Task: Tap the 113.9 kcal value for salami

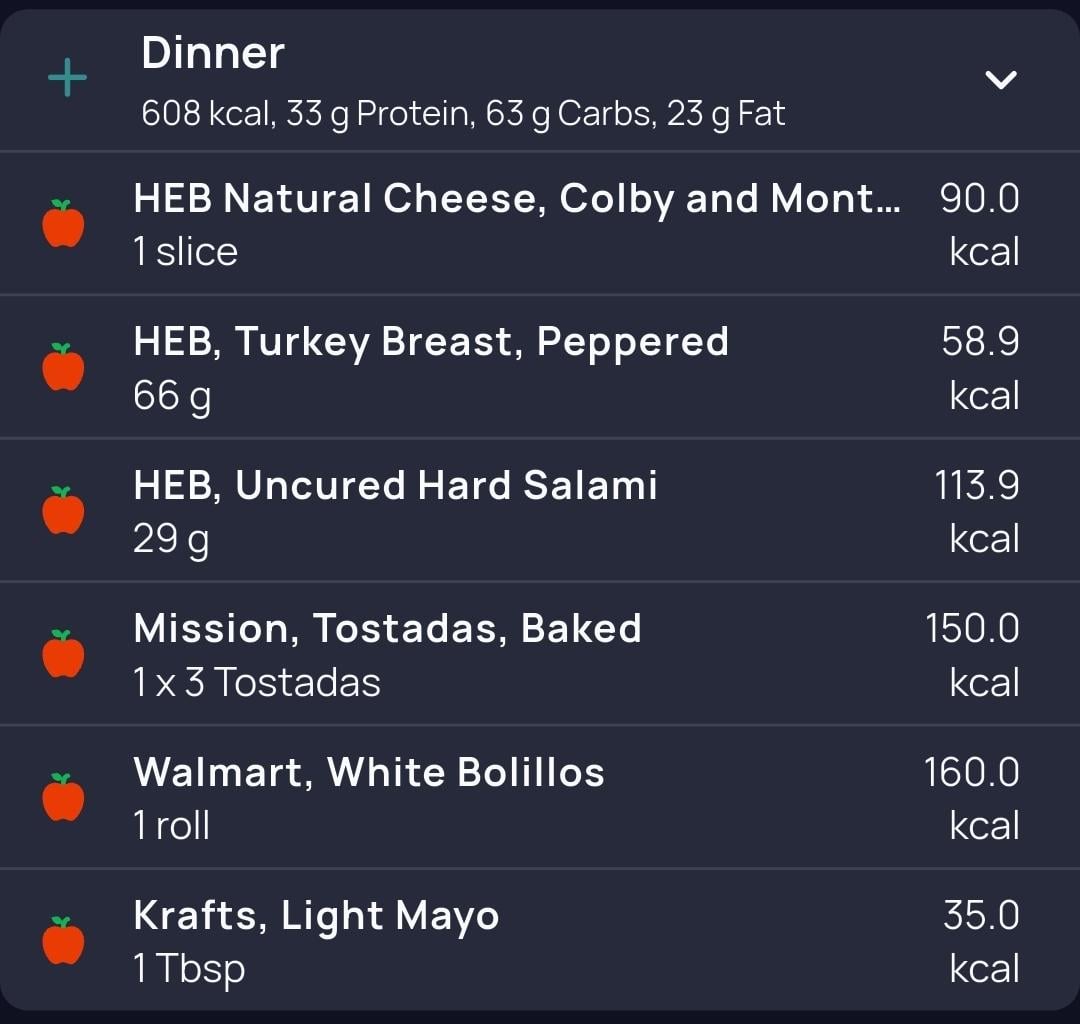Action: (x=977, y=511)
